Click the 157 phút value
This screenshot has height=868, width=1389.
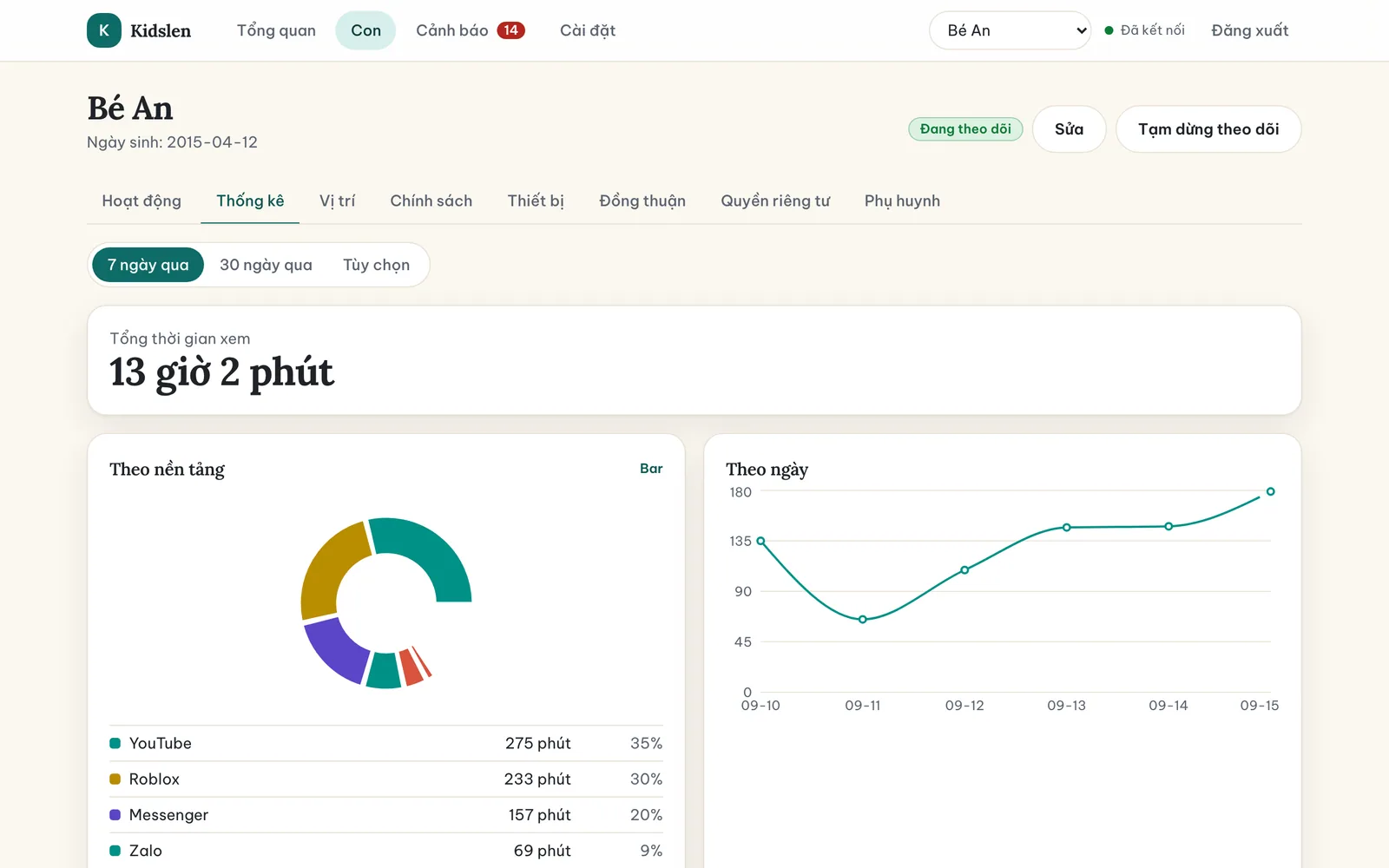[x=539, y=815]
